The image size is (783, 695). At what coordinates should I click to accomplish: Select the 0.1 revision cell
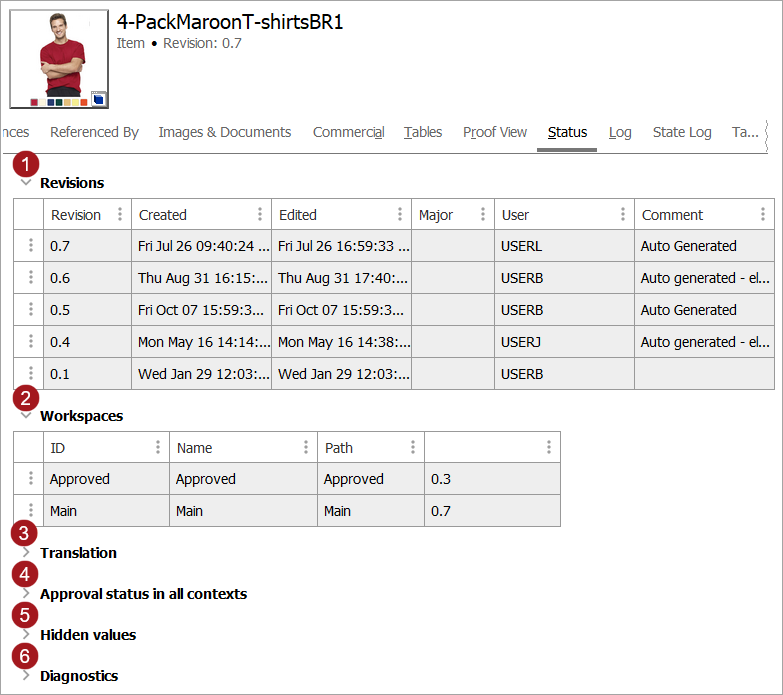pyautogui.click(x=87, y=373)
